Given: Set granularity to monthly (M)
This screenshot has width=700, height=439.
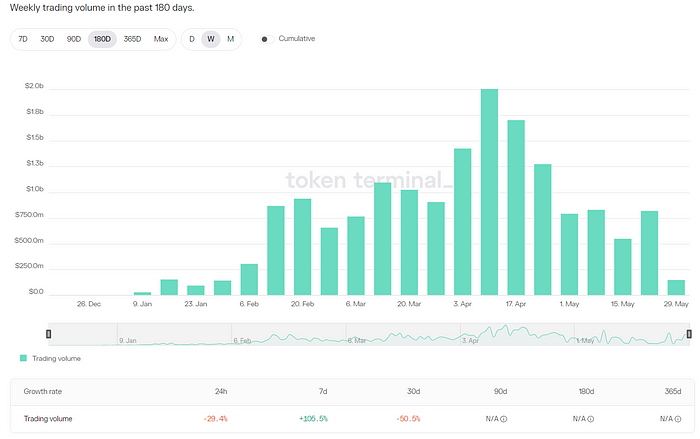Looking at the screenshot, I should click(230, 39).
